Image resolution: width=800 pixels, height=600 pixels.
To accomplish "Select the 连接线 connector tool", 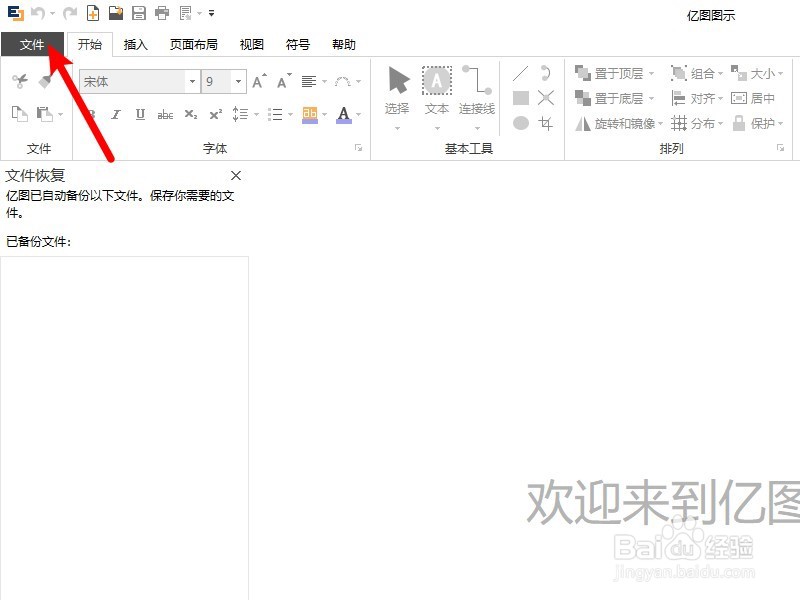I will click(477, 92).
